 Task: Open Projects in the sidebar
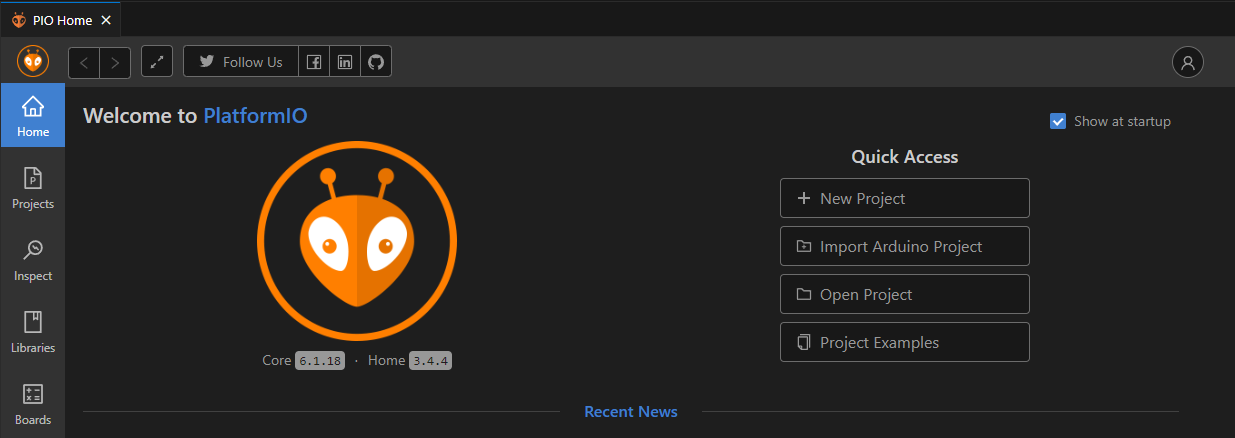[33, 188]
